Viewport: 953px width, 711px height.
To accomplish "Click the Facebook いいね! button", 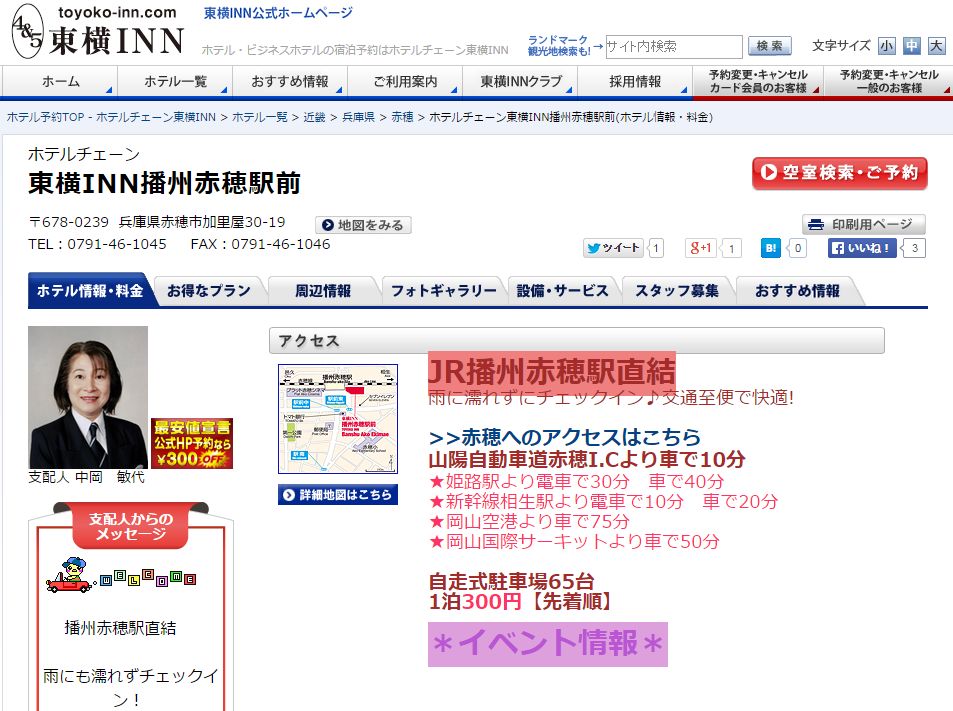I will tap(862, 248).
